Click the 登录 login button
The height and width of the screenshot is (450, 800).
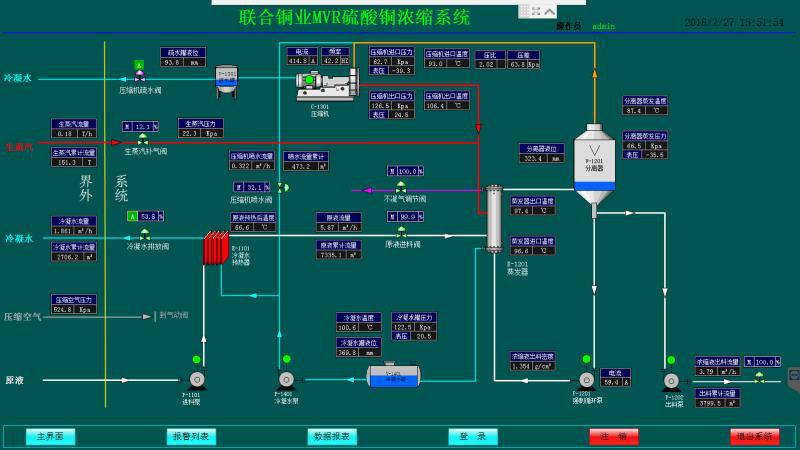[473, 436]
